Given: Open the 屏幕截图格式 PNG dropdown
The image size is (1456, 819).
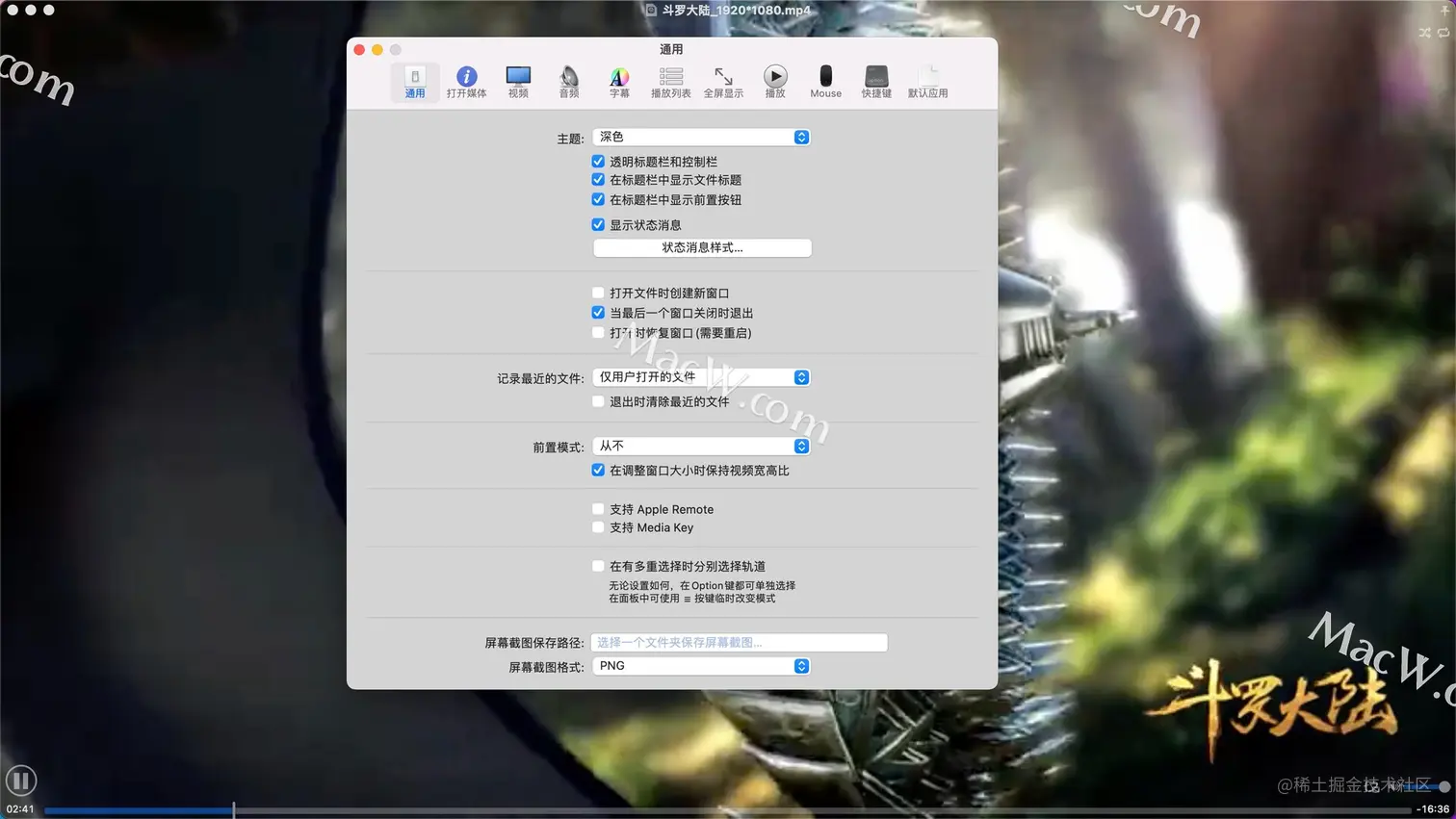Looking at the screenshot, I should click(x=701, y=666).
